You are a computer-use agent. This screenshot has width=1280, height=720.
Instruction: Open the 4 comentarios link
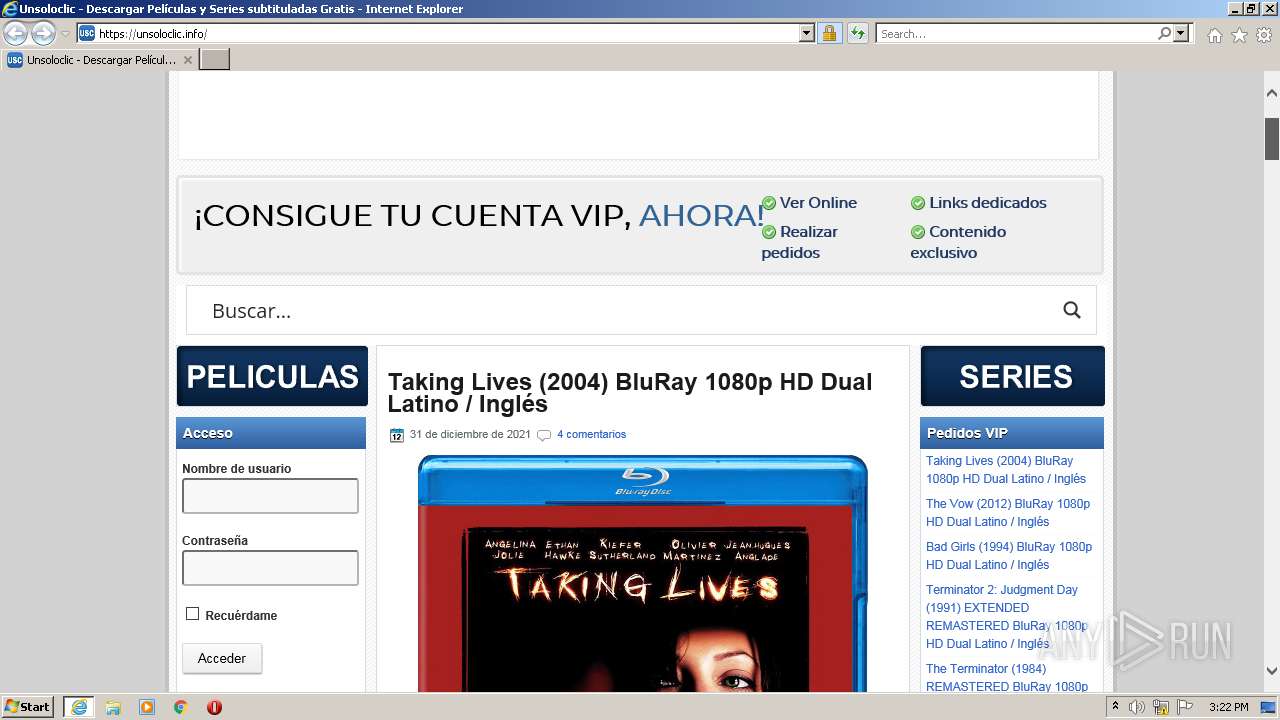pyautogui.click(x=591, y=434)
